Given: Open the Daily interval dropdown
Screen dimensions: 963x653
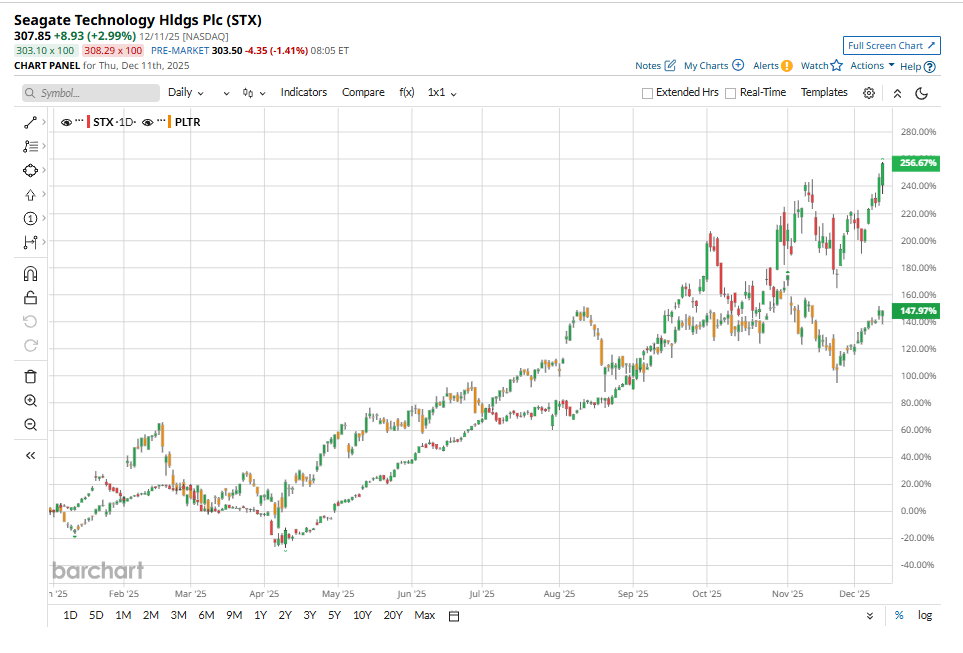Looking at the screenshot, I should point(185,92).
